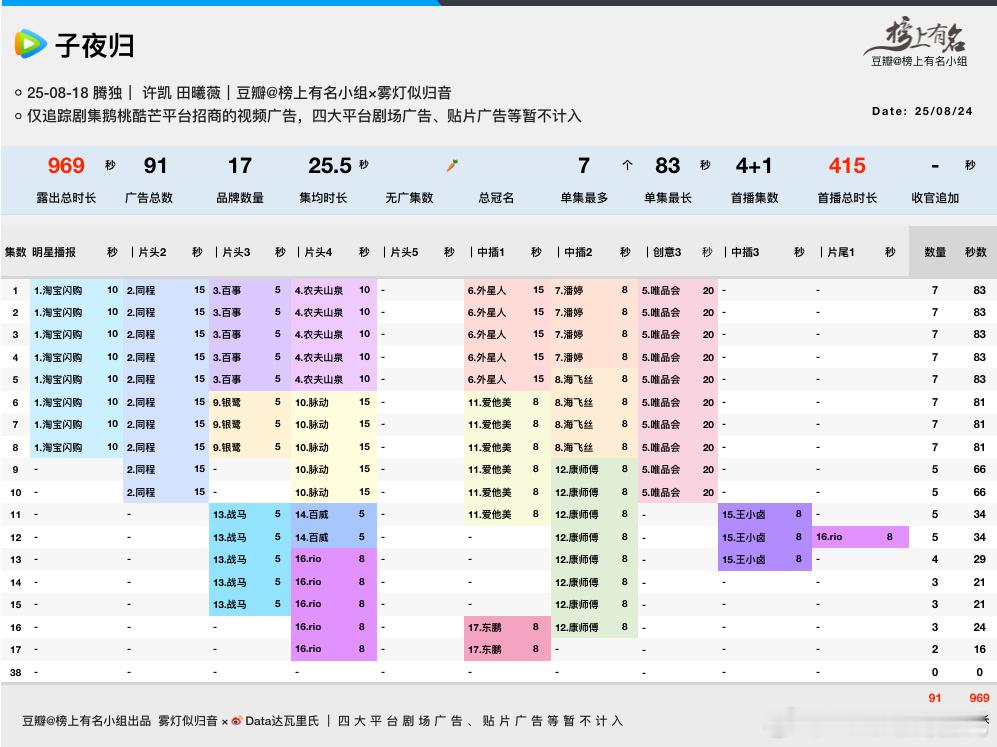Click the ad count value 91
Viewport: 997px width, 747px height.
(x=155, y=165)
